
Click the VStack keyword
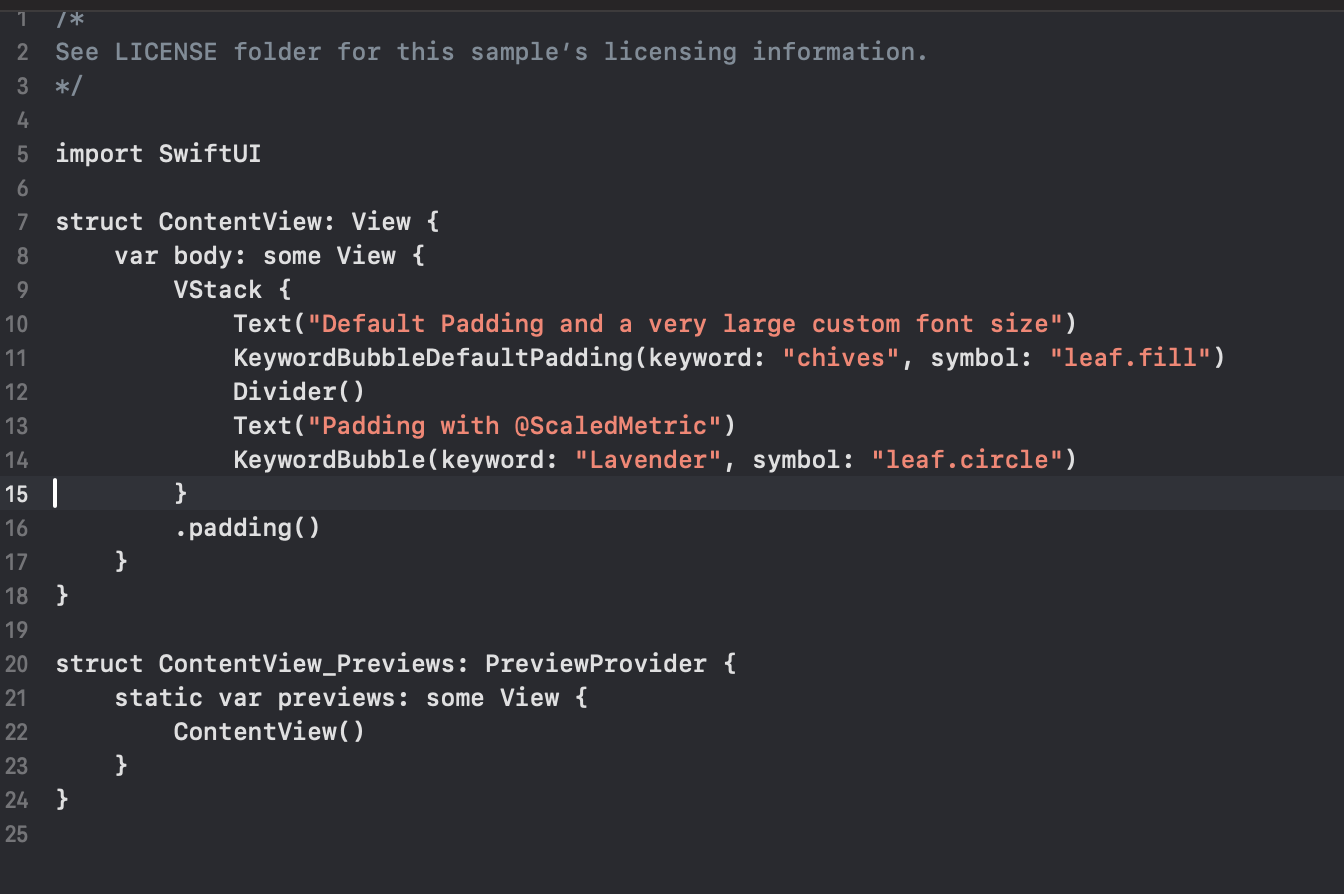pos(217,290)
